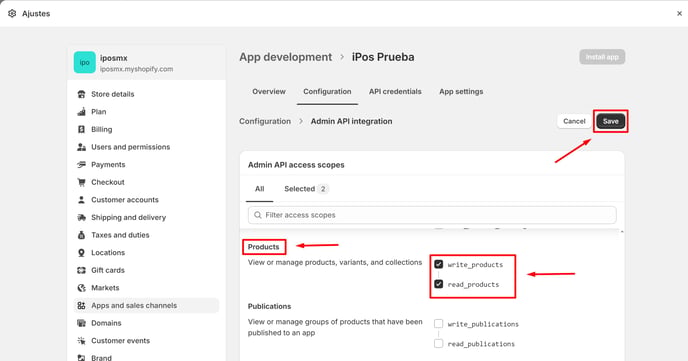Click the iPos Prueba app title
The height and width of the screenshot is (361, 688).
click(383, 57)
